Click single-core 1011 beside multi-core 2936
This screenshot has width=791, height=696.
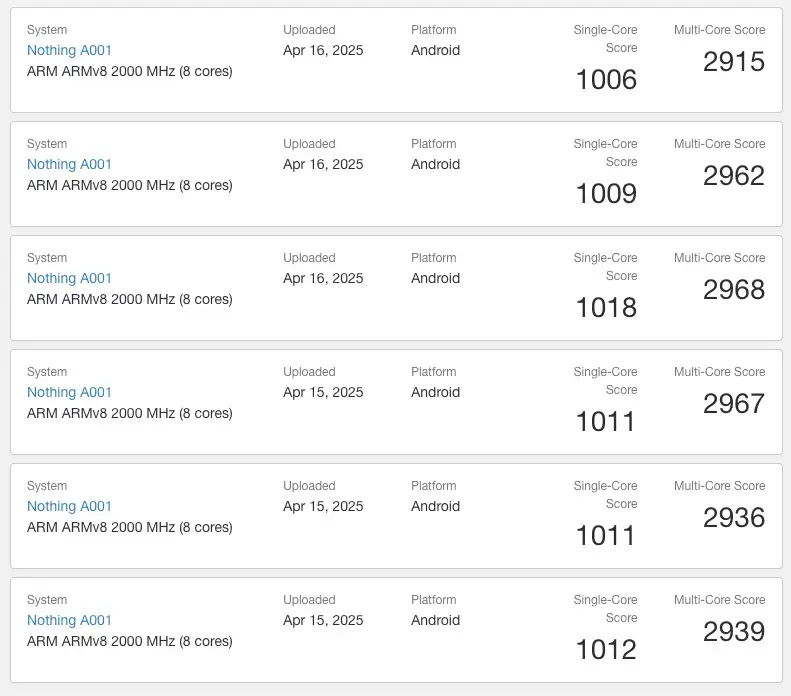(605, 536)
